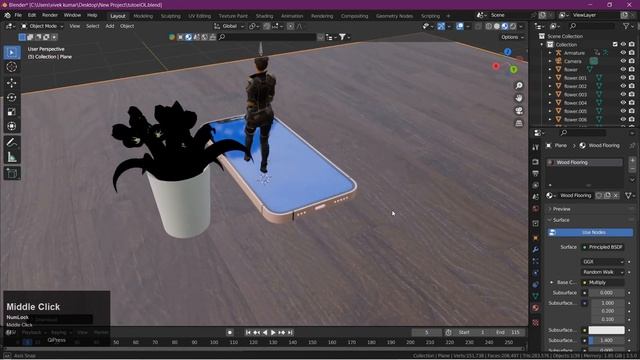Viewport: 640px width, 360px height.
Task: Switch to the Animation workspace tab
Action: (292, 16)
